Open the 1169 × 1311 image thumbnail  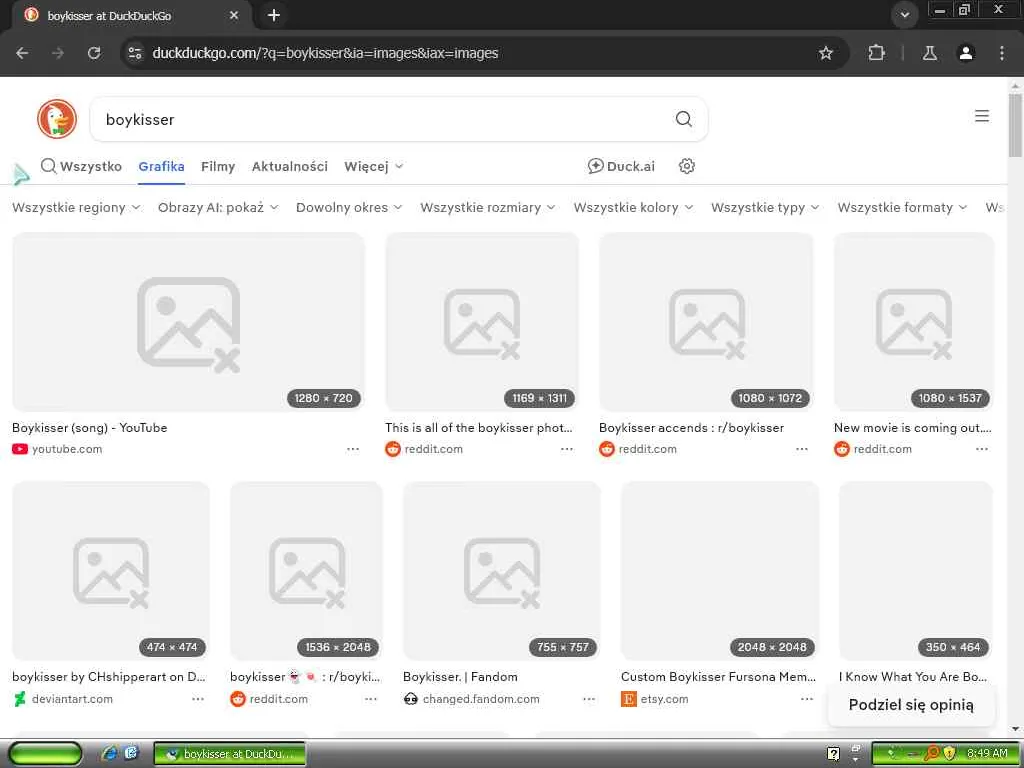click(x=482, y=322)
